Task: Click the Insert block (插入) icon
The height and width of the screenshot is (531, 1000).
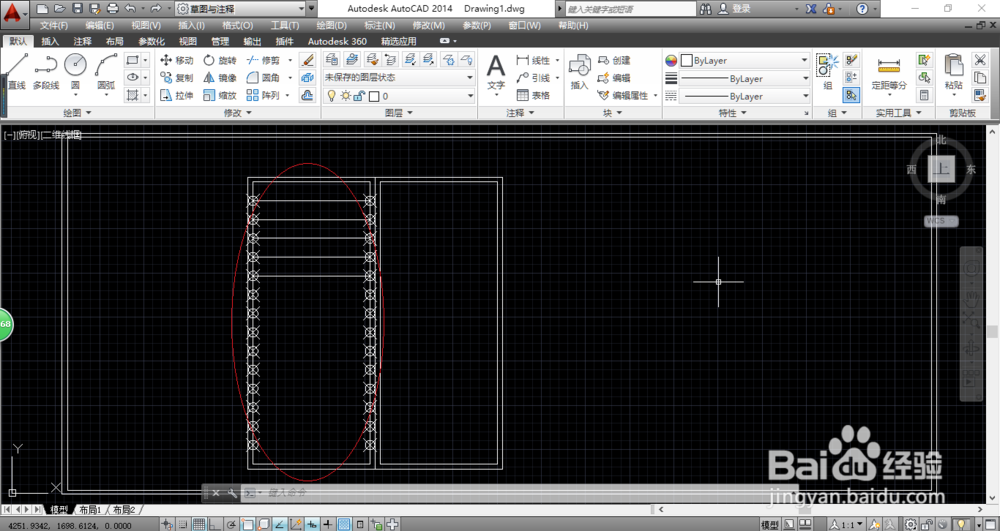Action: 579,71
